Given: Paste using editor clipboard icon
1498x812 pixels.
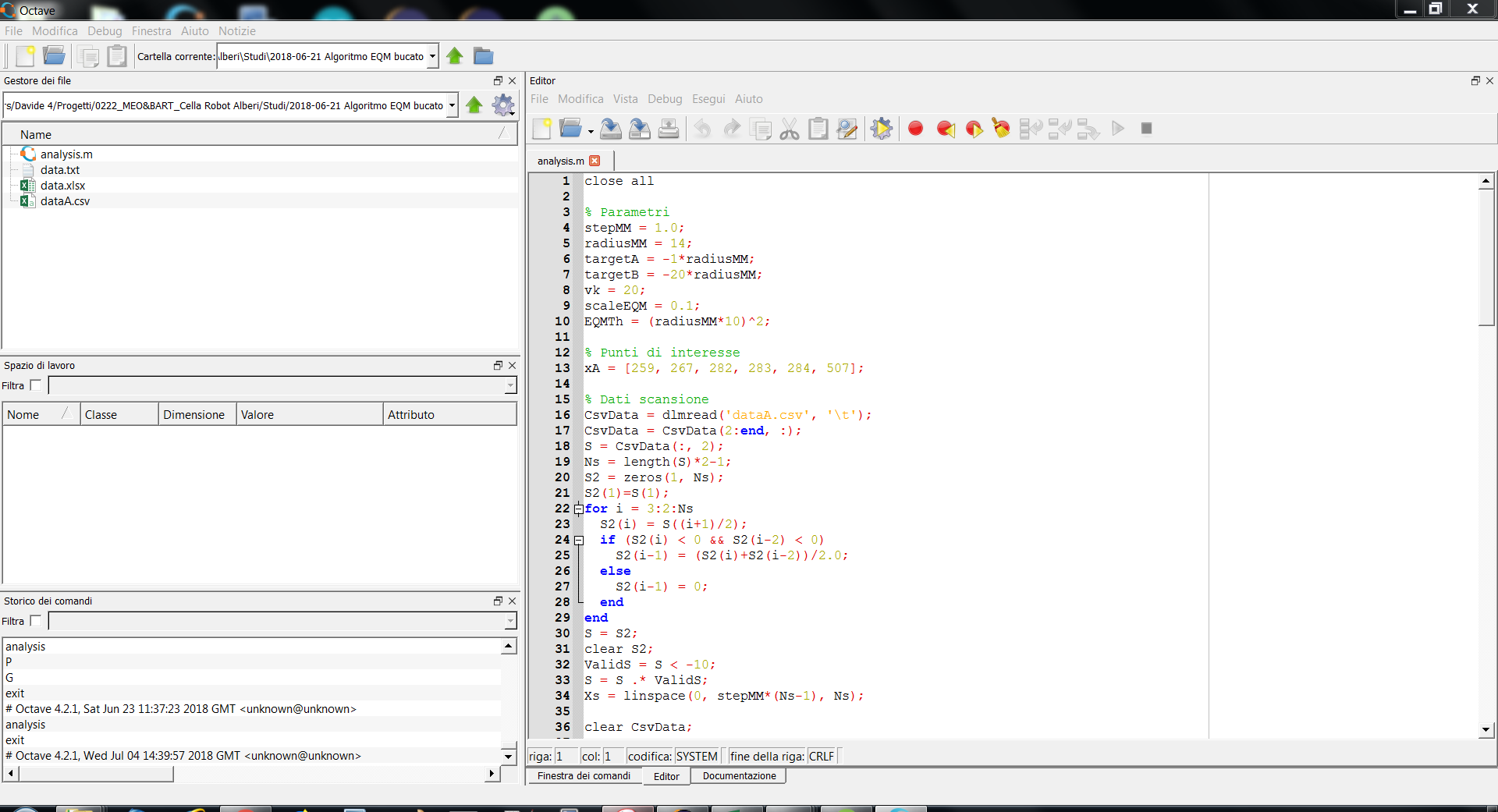Looking at the screenshot, I should [818, 129].
